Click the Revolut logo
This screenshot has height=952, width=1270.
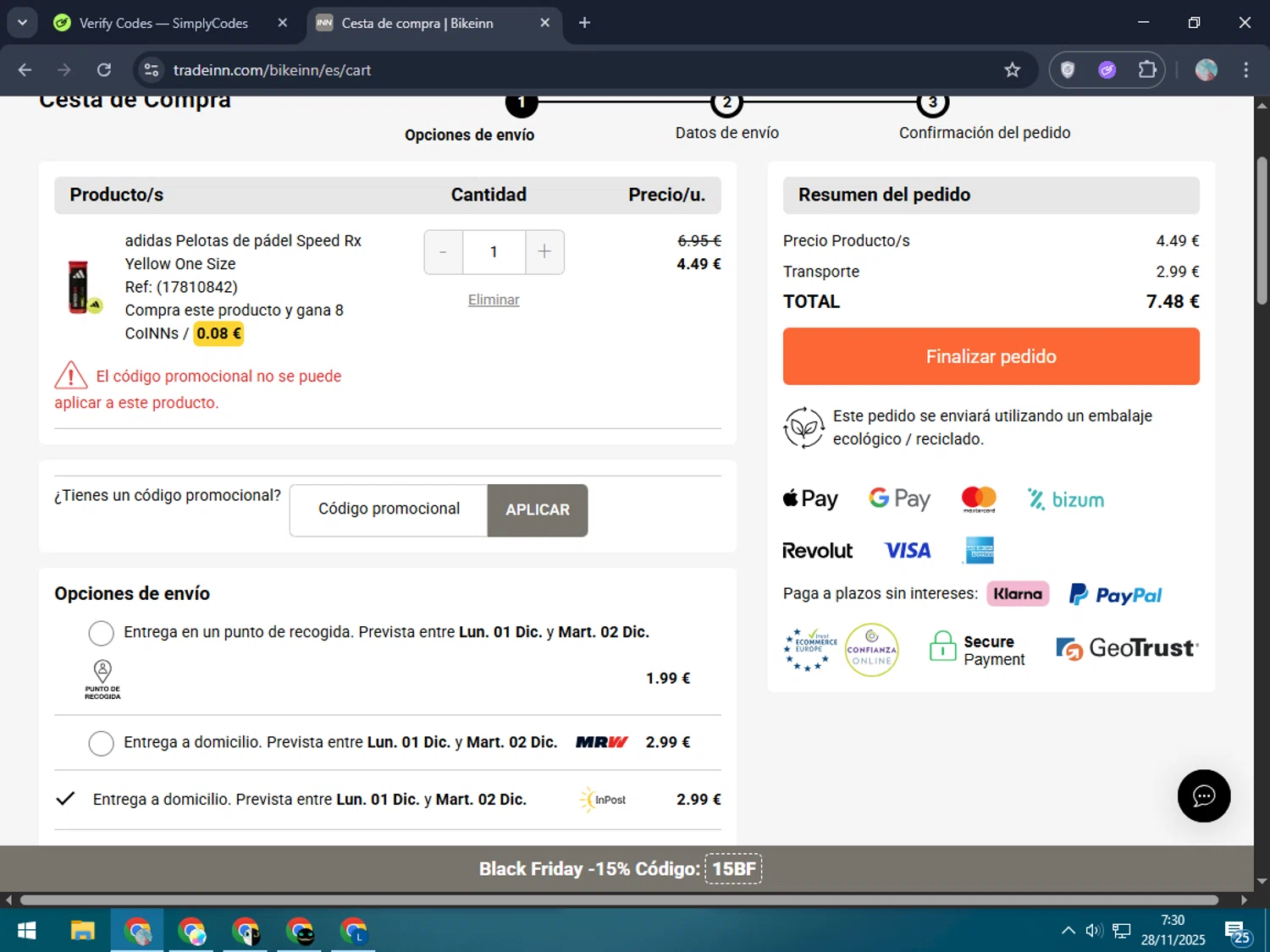click(817, 551)
